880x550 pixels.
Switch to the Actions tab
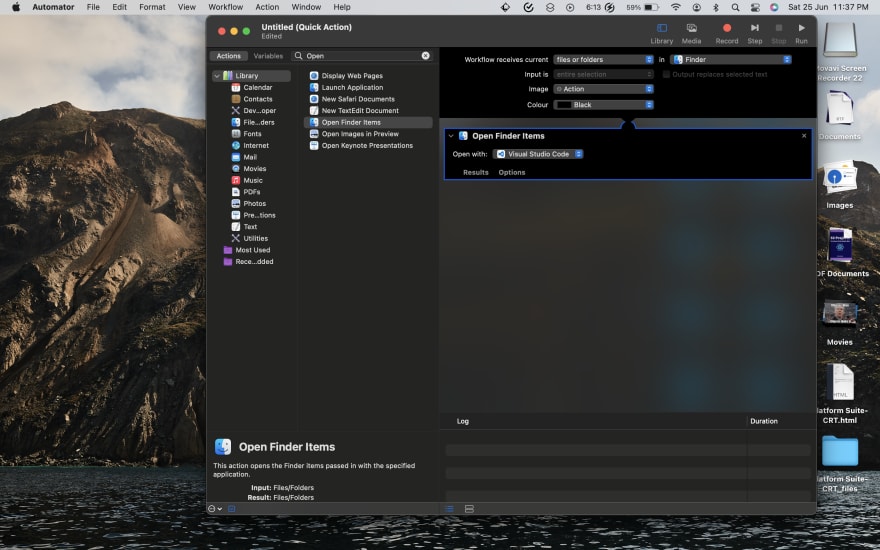pyautogui.click(x=228, y=56)
